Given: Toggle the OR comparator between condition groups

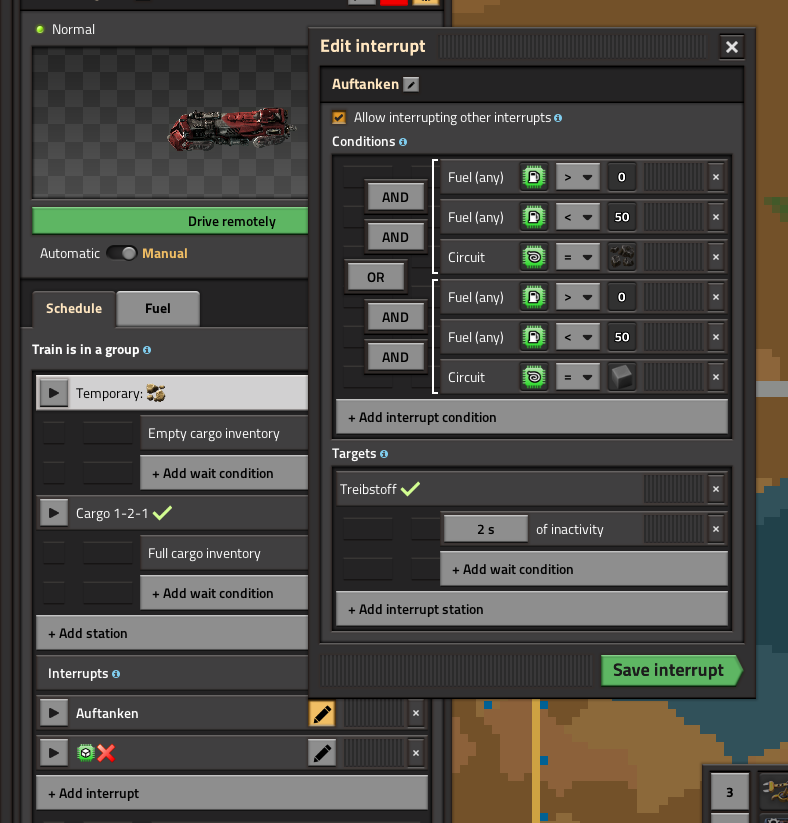Looking at the screenshot, I should [375, 277].
